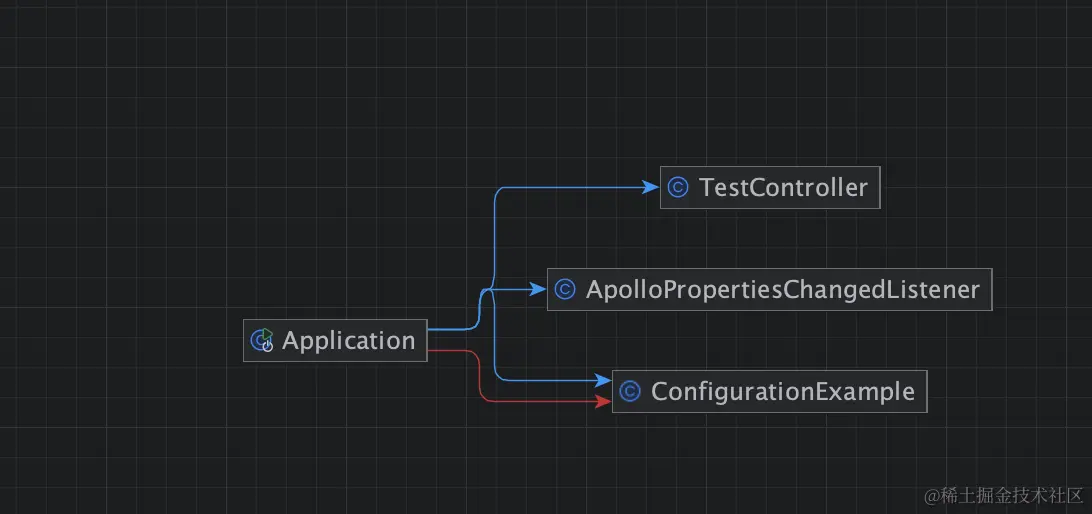Click the blue arrowhead pointing at ConfigurationExample
The width and height of the screenshot is (1092, 514).
[602, 380]
